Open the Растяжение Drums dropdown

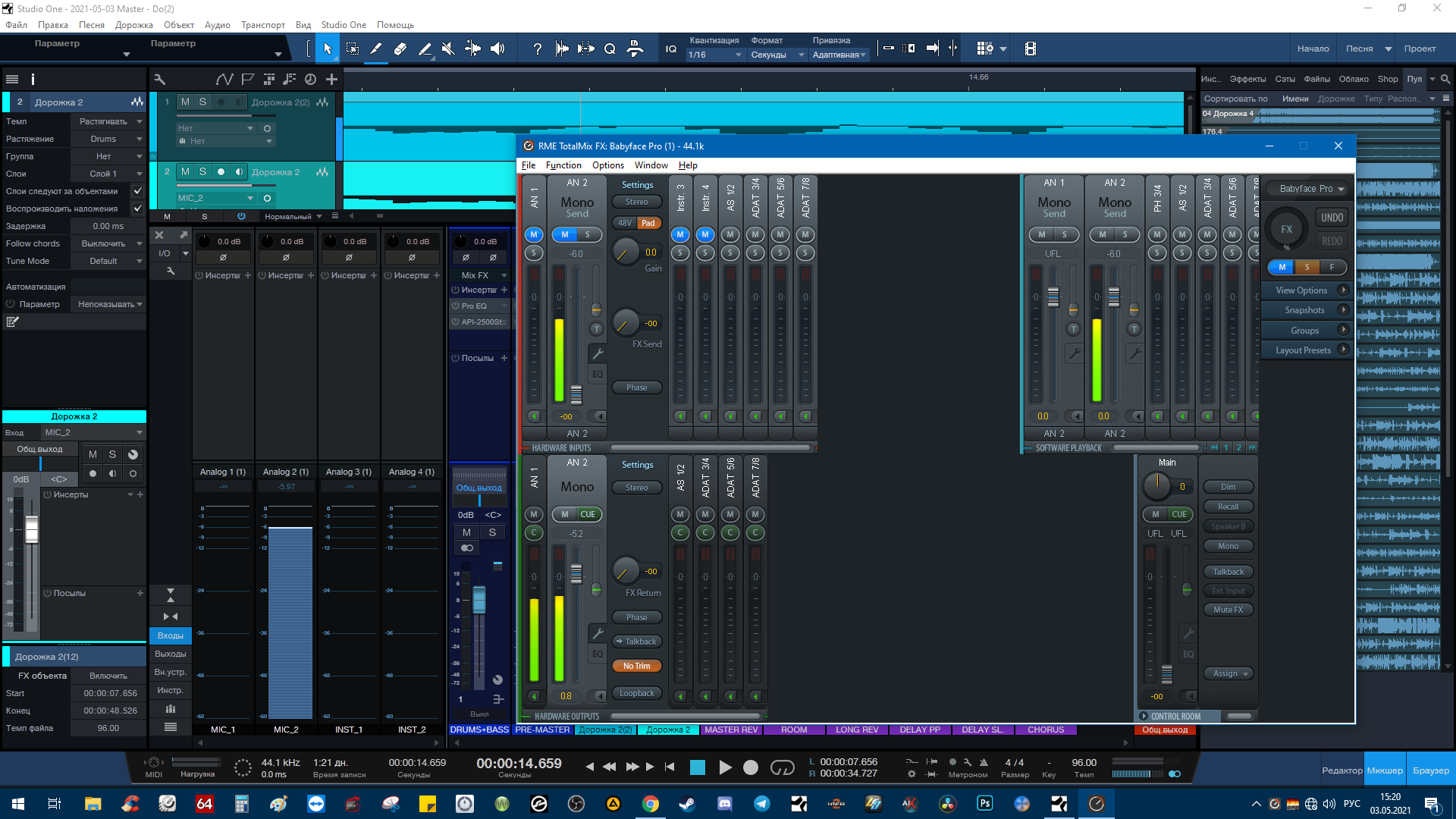[108, 139]
